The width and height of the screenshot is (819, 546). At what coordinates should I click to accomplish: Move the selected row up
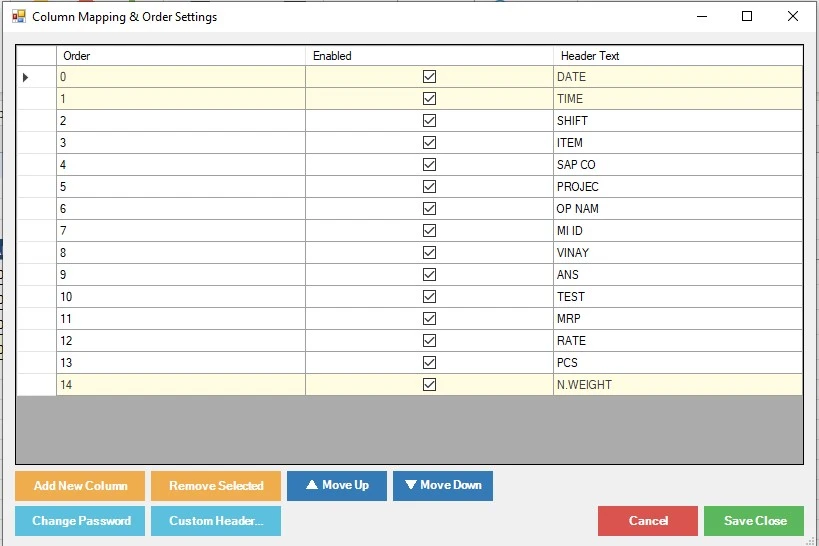pyautogui.click(x=337, y=486)
